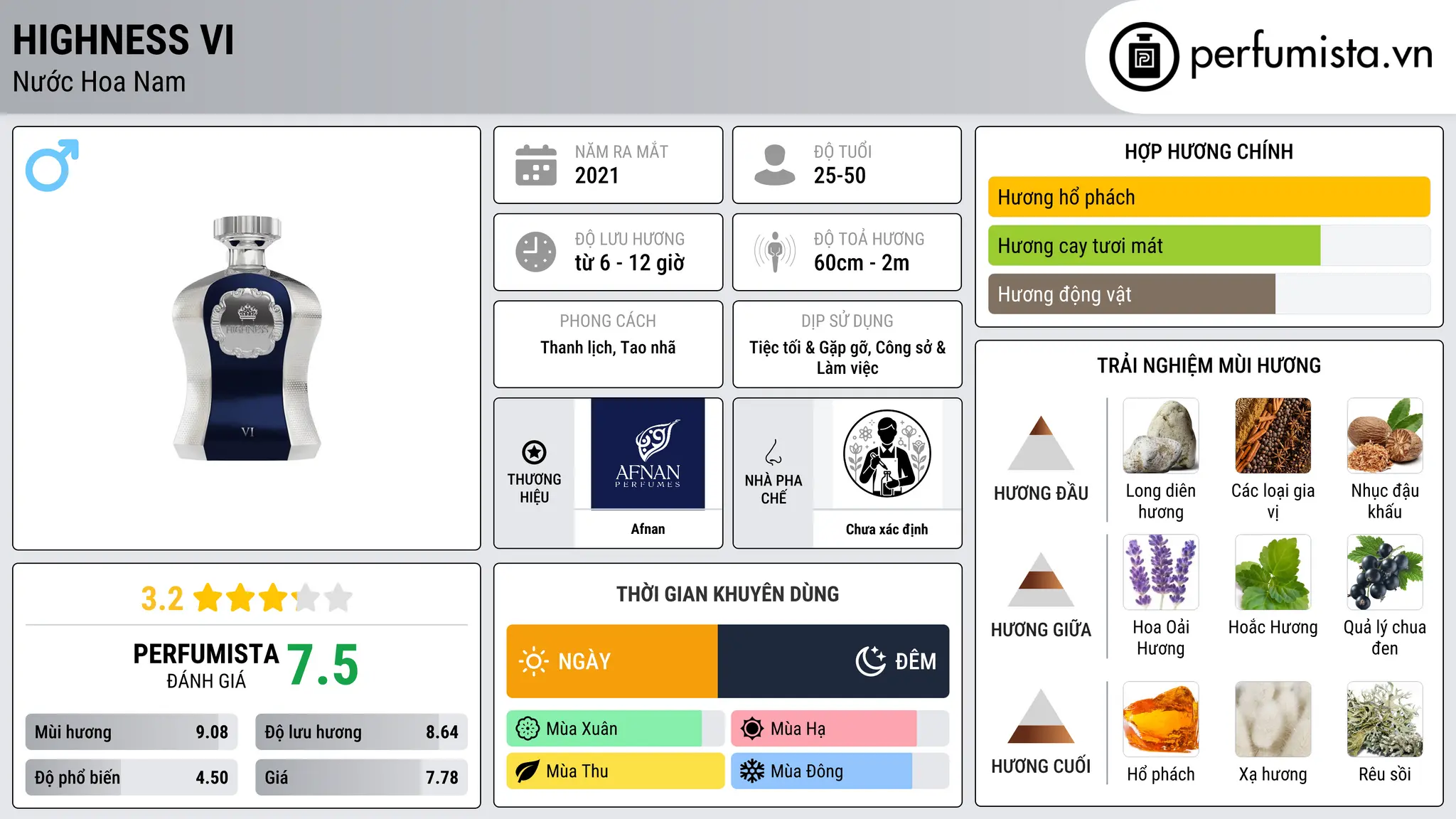Click the style text Thanh lịch, Tao nhã
Screen dimensions: 1456x819
(x=608, y=348)
